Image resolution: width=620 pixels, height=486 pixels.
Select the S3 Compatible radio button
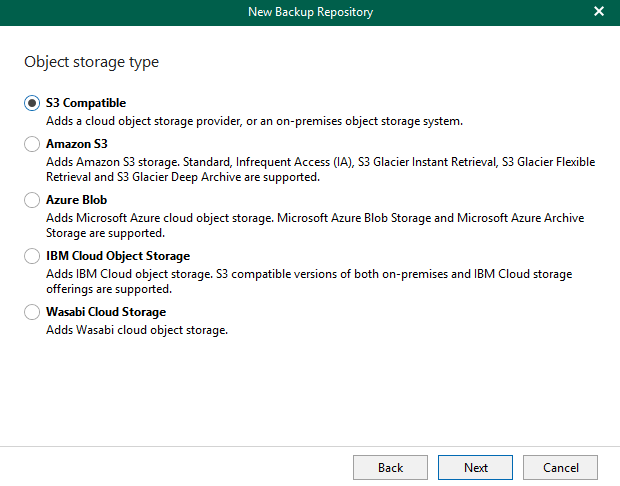[x=32, y=103]
